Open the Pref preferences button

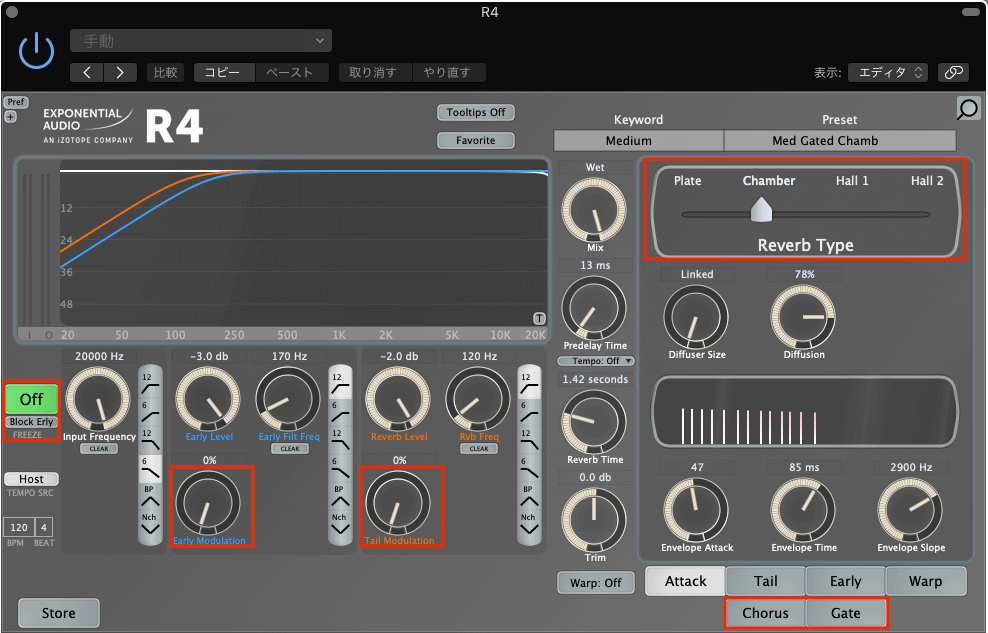16,102
